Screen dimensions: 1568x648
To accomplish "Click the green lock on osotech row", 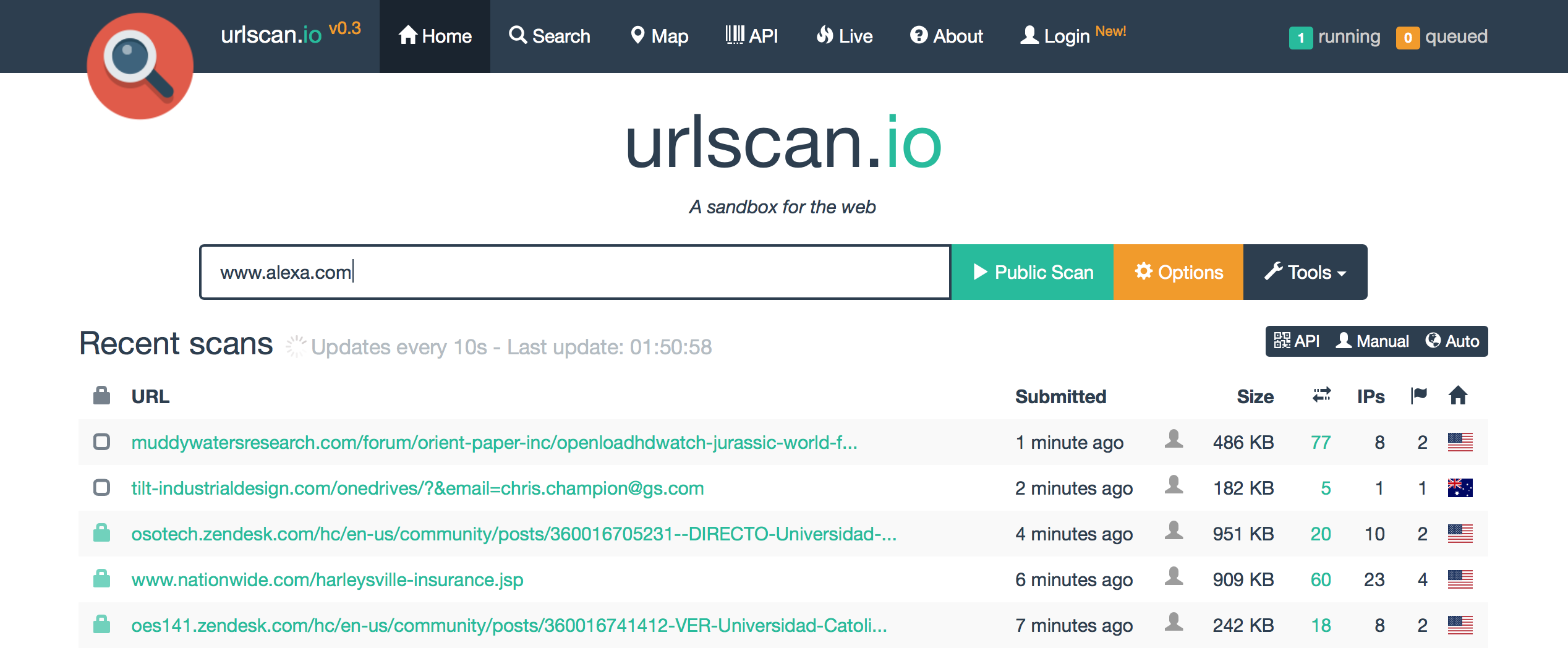I will [101, 532].
